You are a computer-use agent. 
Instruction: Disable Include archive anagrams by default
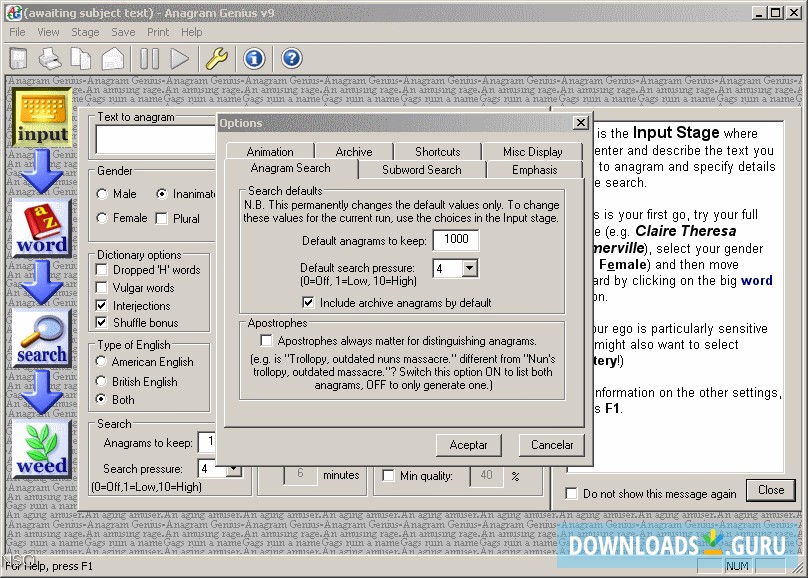pos(309,302)
